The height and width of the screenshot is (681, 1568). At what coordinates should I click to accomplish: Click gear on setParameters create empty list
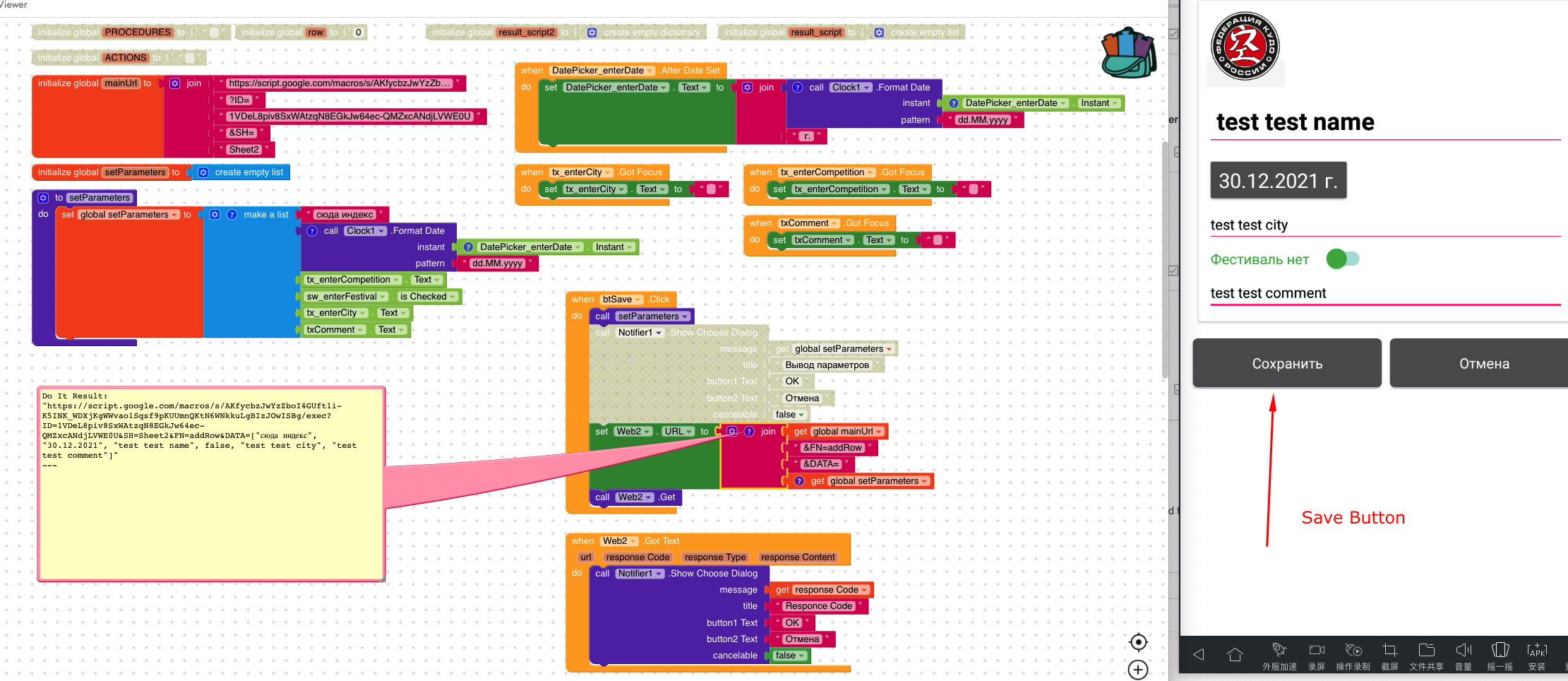coord(203,172)
